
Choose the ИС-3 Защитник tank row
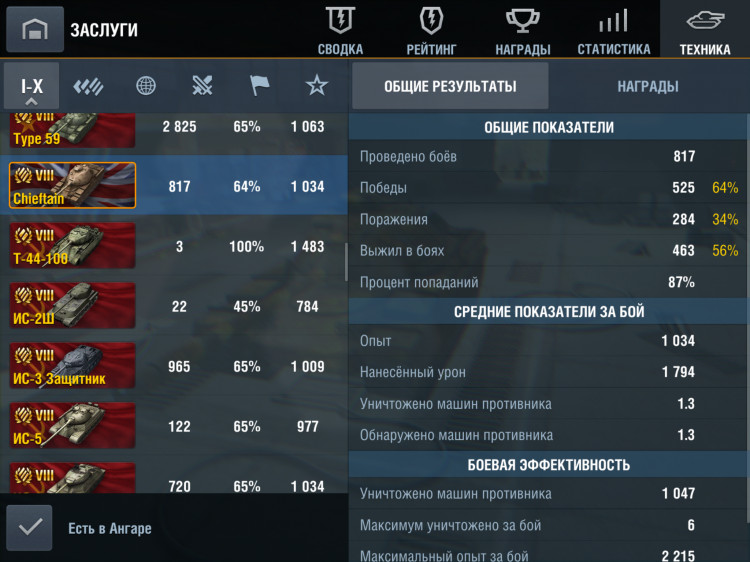174,365
